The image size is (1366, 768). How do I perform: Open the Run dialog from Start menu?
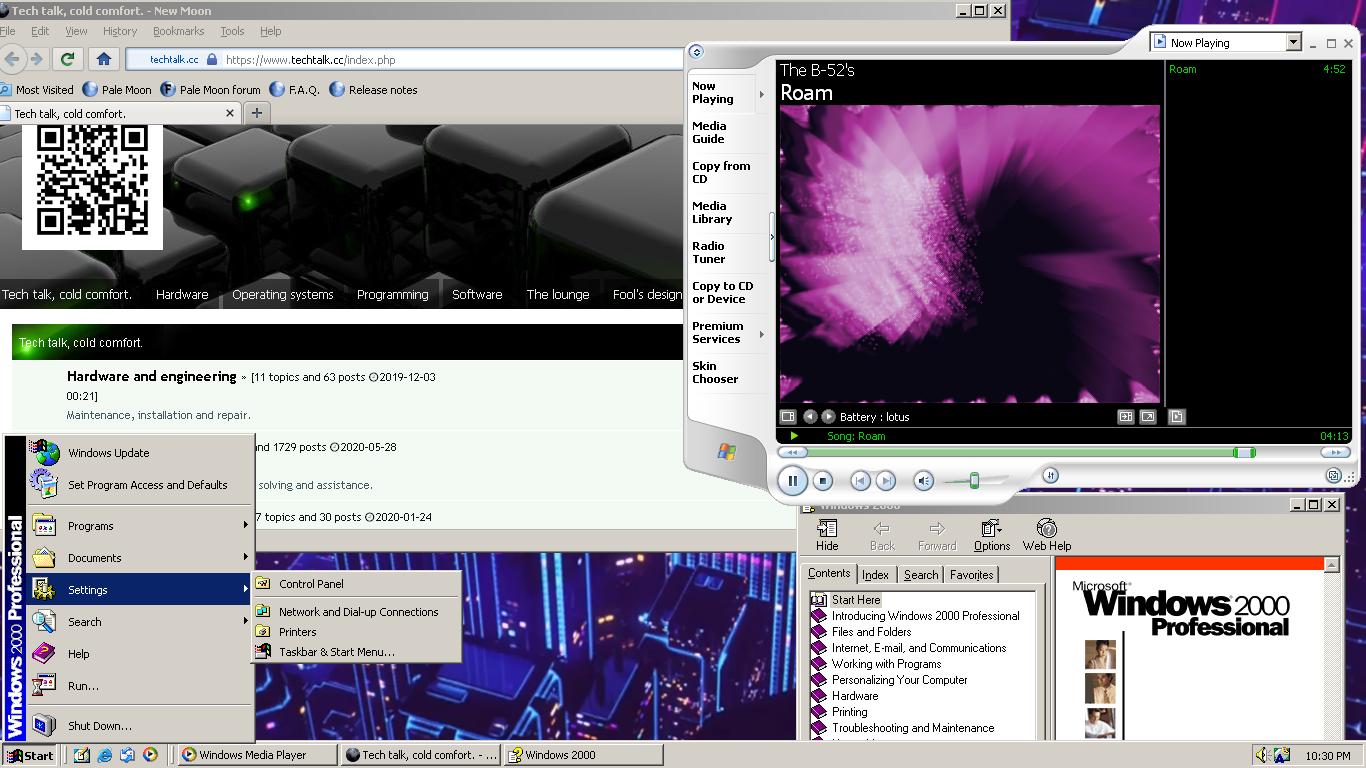(140, 686)
